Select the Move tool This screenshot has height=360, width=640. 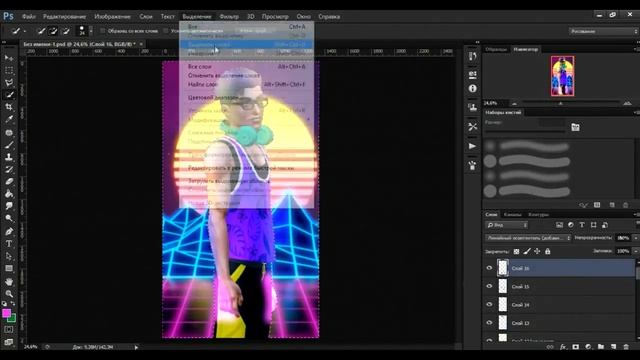(x=9, y=58)
